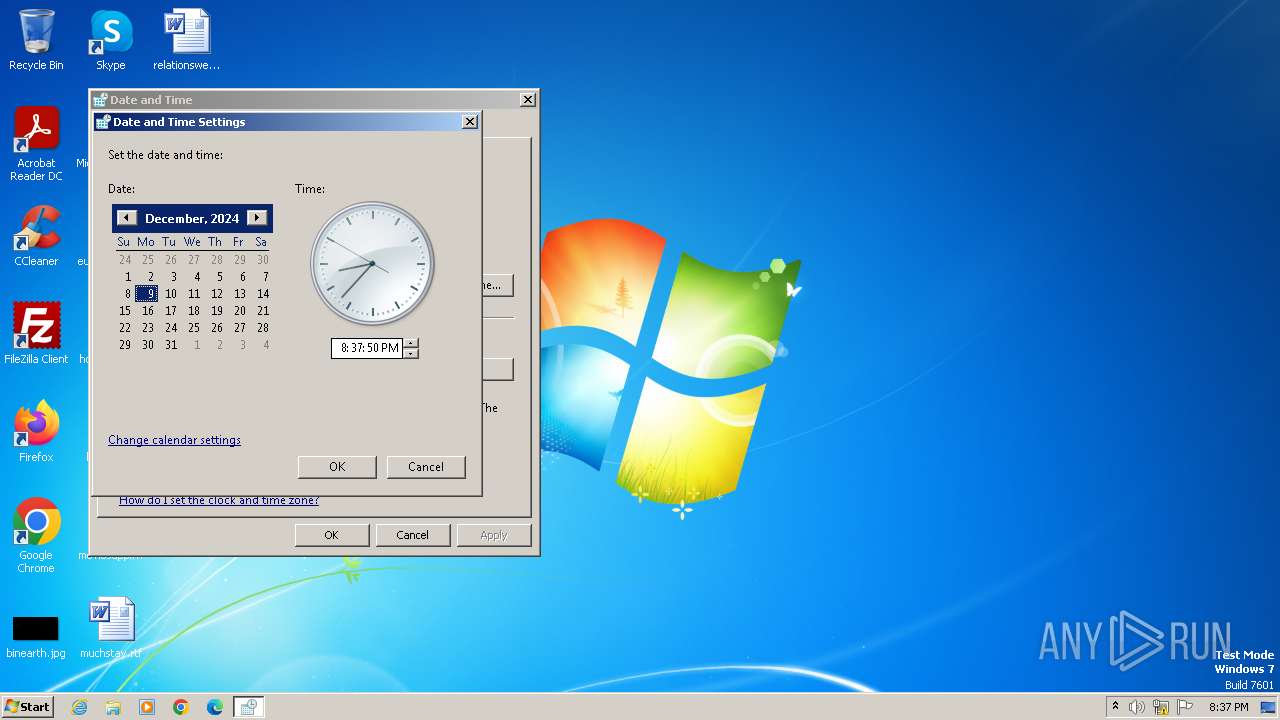Click the December, 2024 month header
The width and height of the screenshot is (1280, 720).
point(192,218)
